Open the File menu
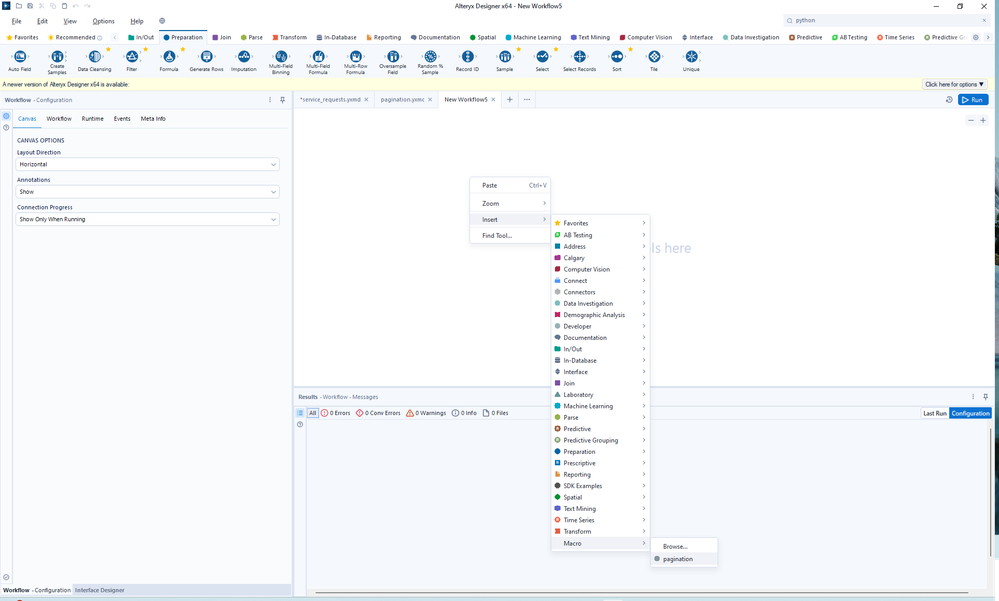 pyautogui.click(x=17, y=21)
